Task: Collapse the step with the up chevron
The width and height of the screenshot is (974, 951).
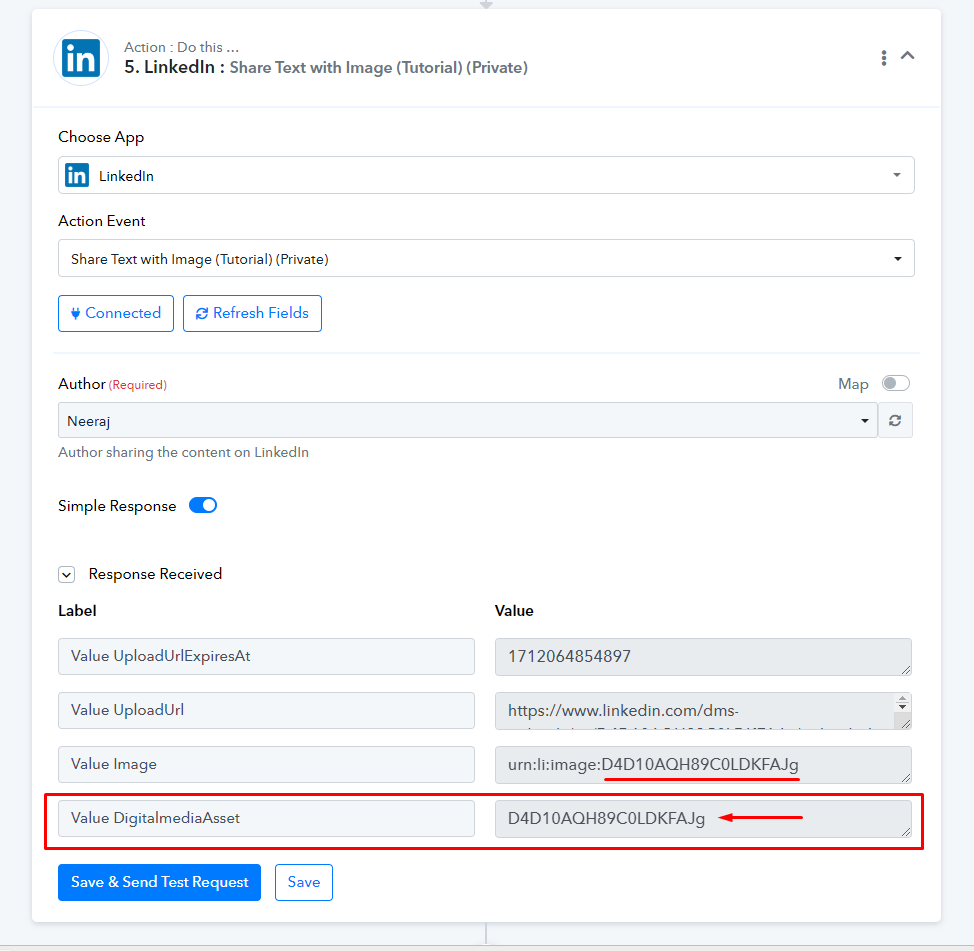Action: 908,55
